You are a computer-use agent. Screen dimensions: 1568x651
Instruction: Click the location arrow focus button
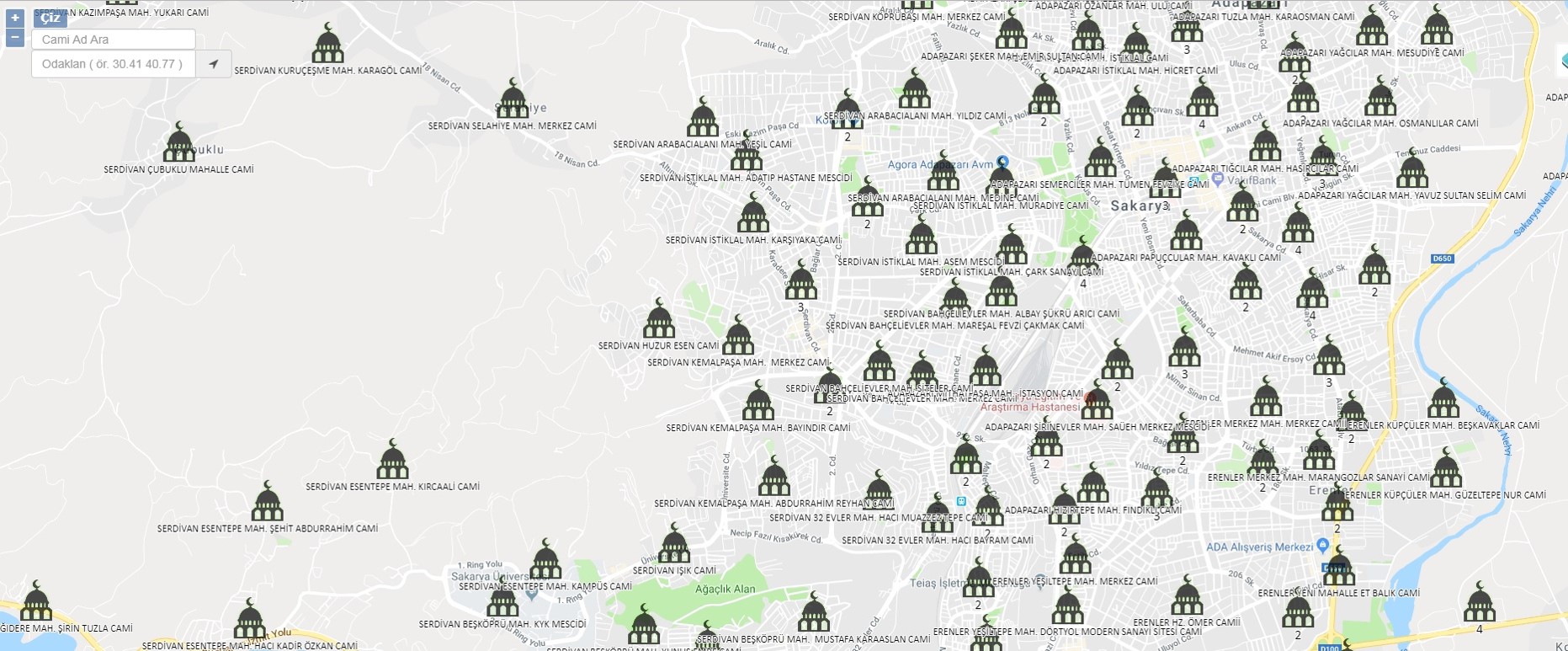click(214, 64)
